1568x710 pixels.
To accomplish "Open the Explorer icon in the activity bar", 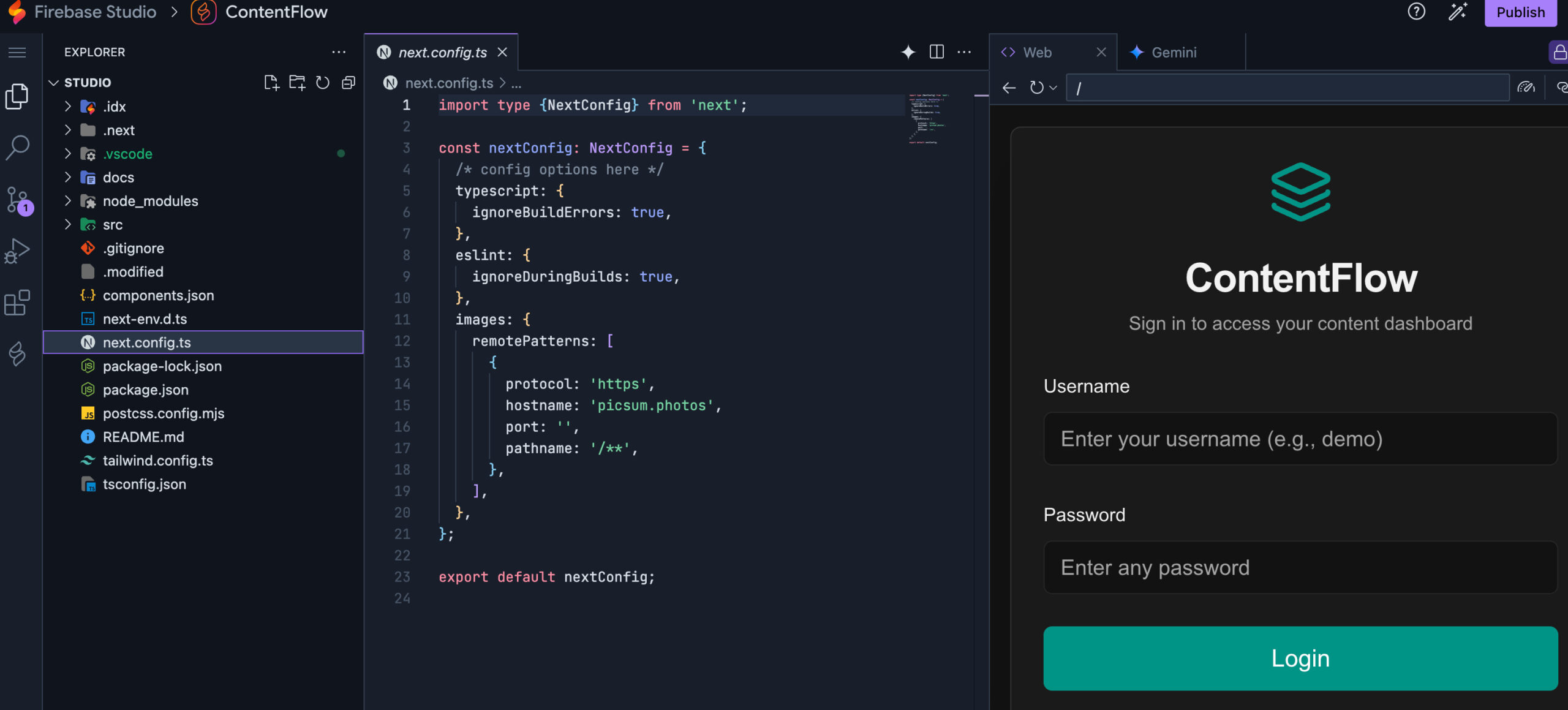I will 17,96.
